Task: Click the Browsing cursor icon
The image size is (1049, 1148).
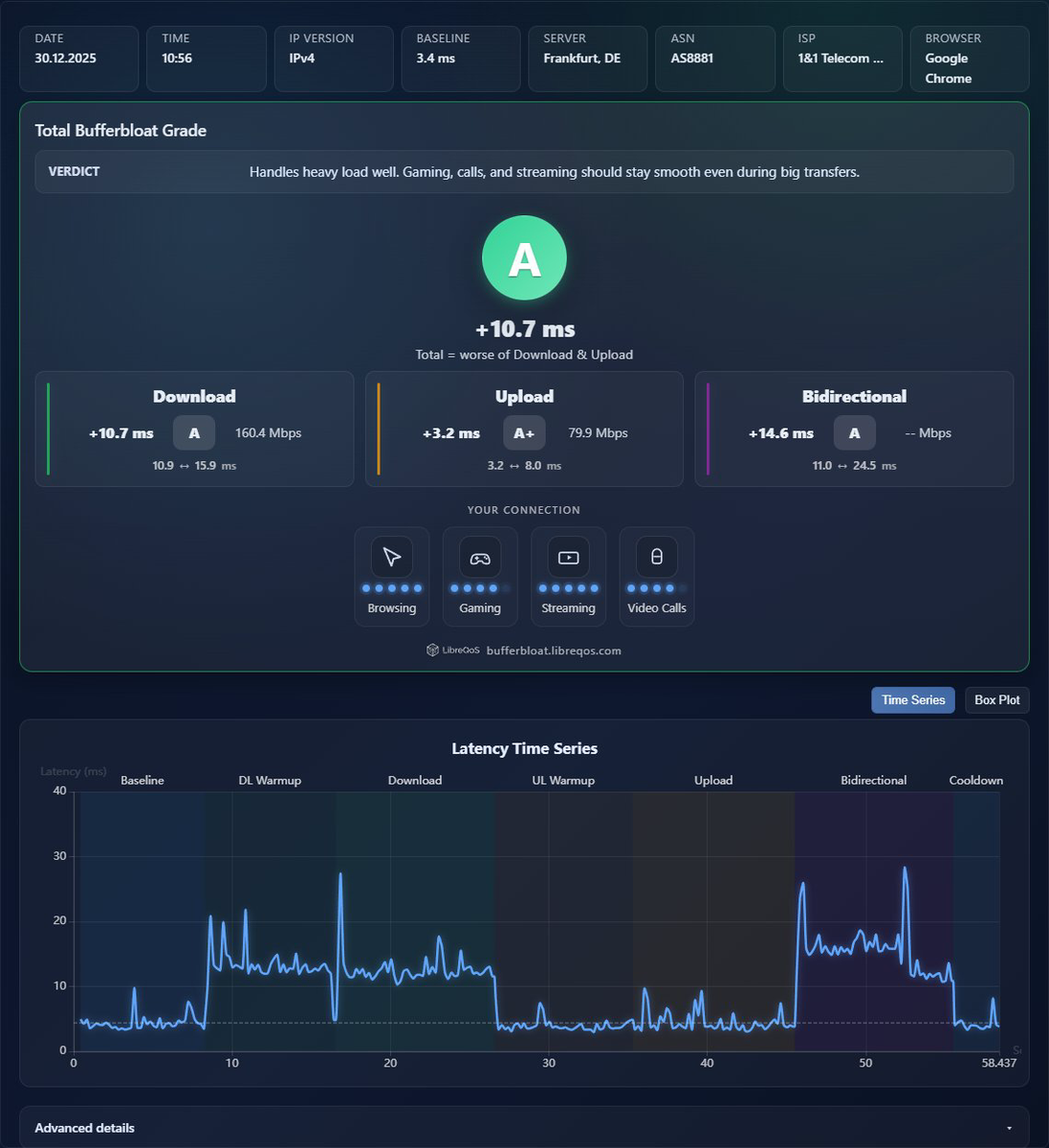Action: pos(392,557)
